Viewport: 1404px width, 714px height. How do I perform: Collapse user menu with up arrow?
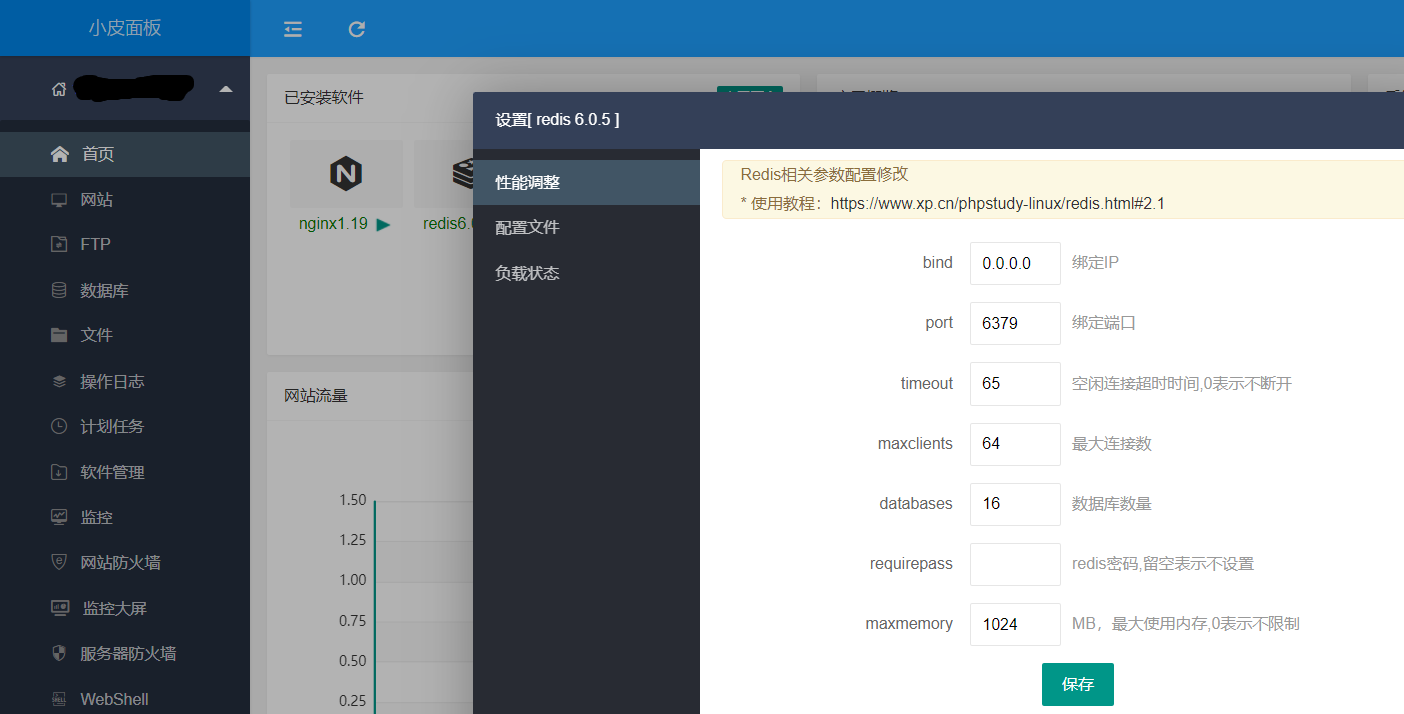tap(226, 89)
